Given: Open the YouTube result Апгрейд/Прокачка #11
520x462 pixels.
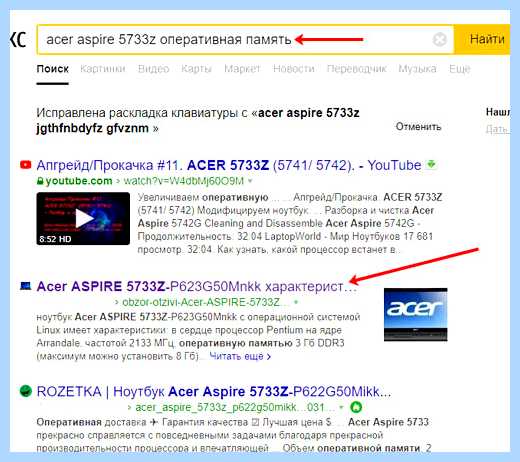Looking at the screenshot, I should 229,165.
